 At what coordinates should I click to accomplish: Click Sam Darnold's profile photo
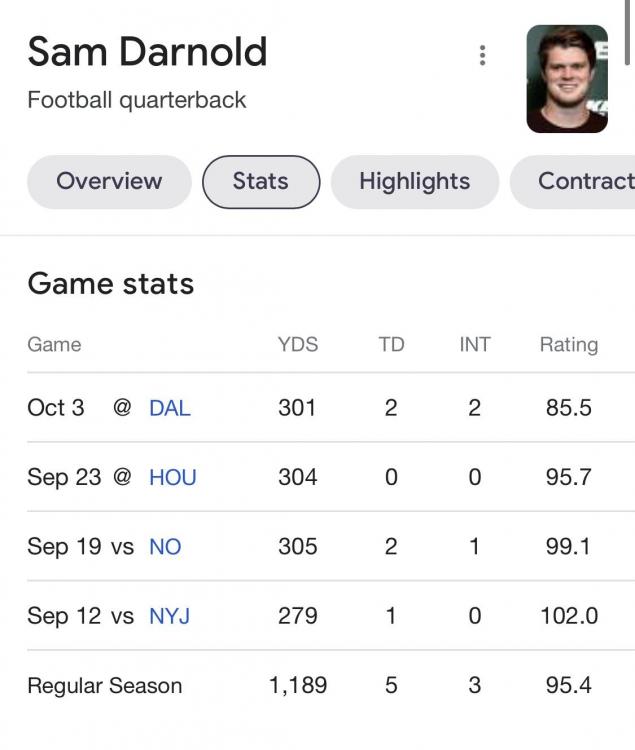pos(567,79)
